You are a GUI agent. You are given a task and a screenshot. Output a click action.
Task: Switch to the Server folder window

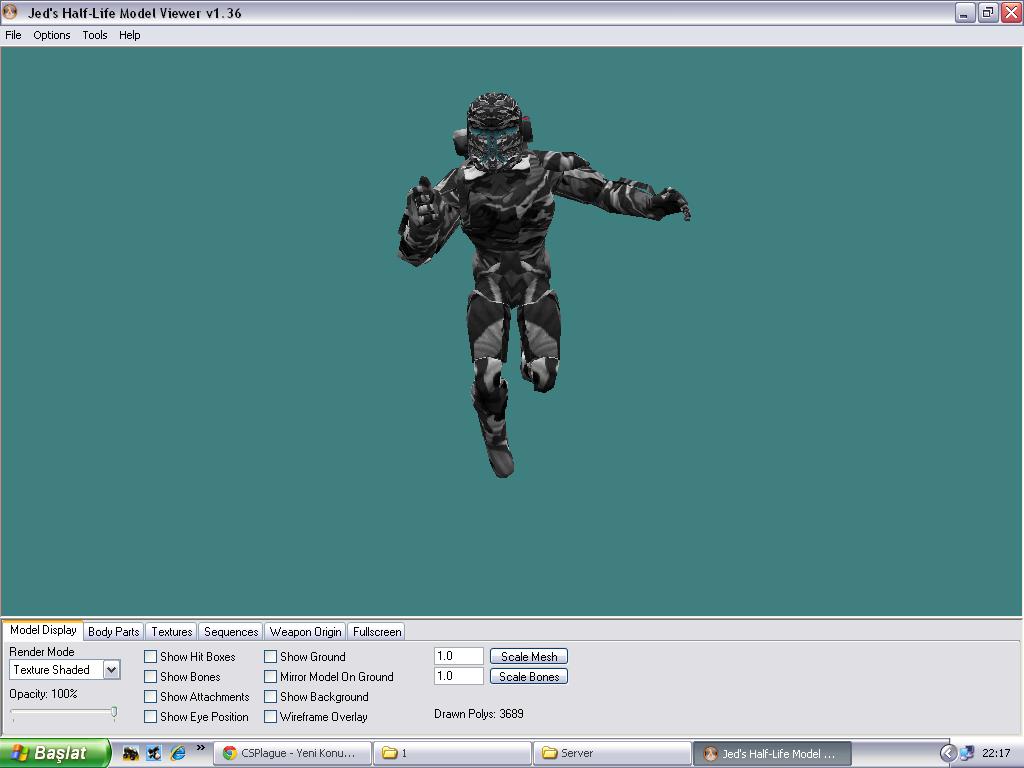pos(611,753)
